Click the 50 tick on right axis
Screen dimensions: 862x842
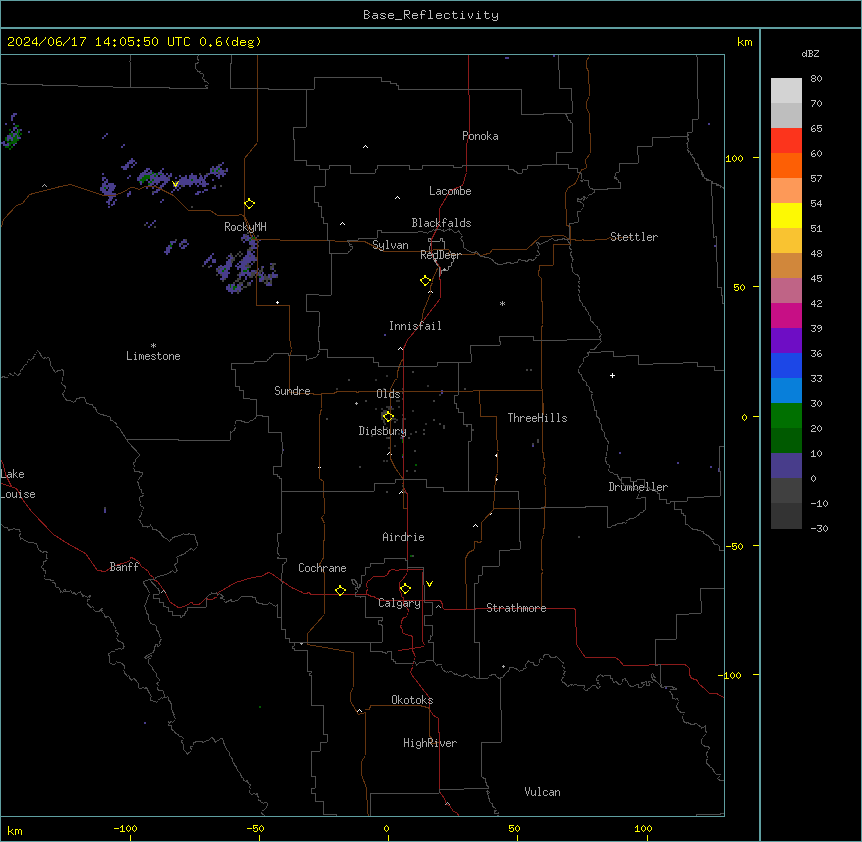click(739, 287)
